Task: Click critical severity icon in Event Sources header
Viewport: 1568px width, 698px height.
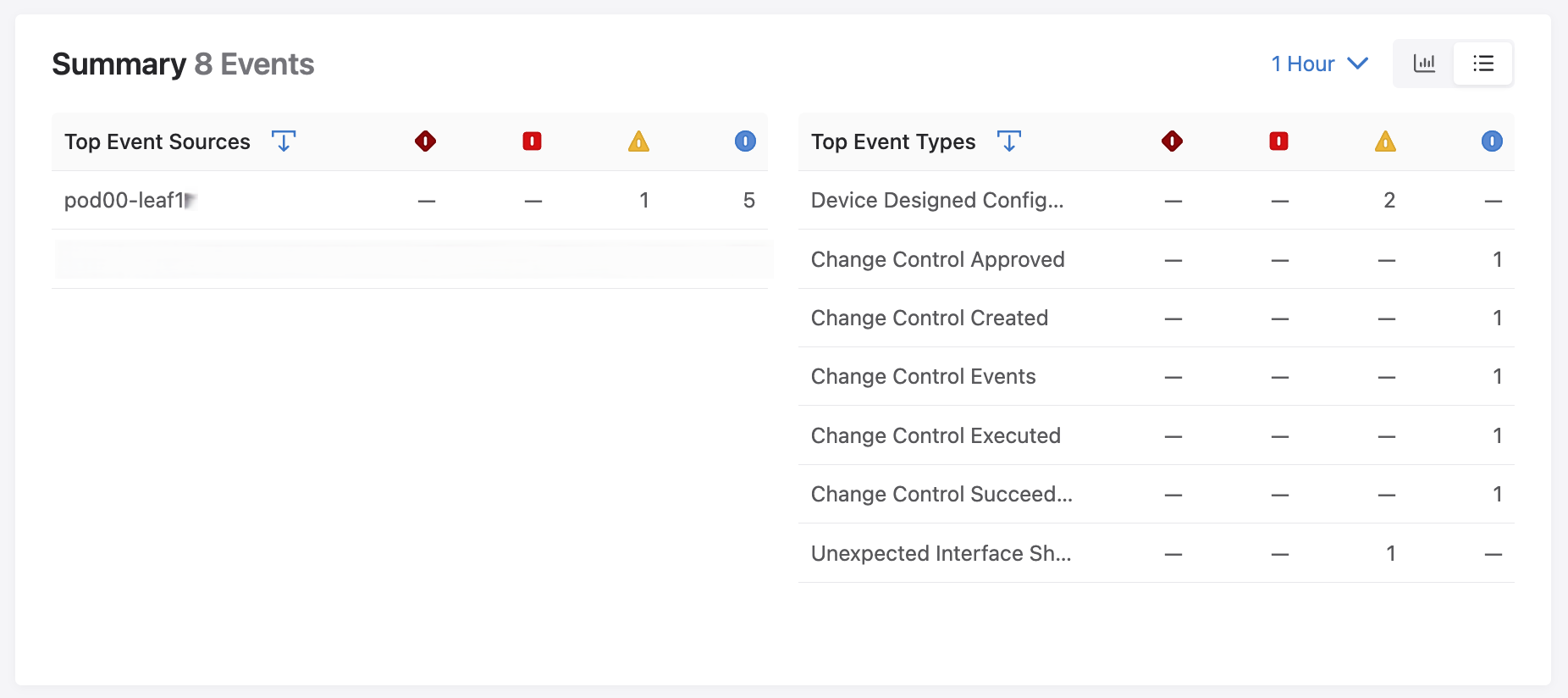Action: 426,141
